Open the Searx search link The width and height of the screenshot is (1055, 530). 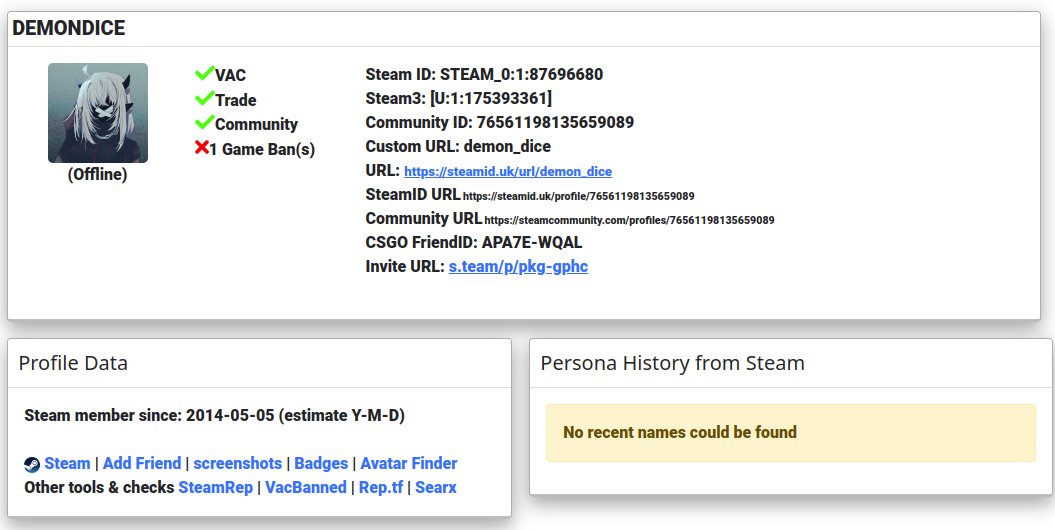coord(435,487)
